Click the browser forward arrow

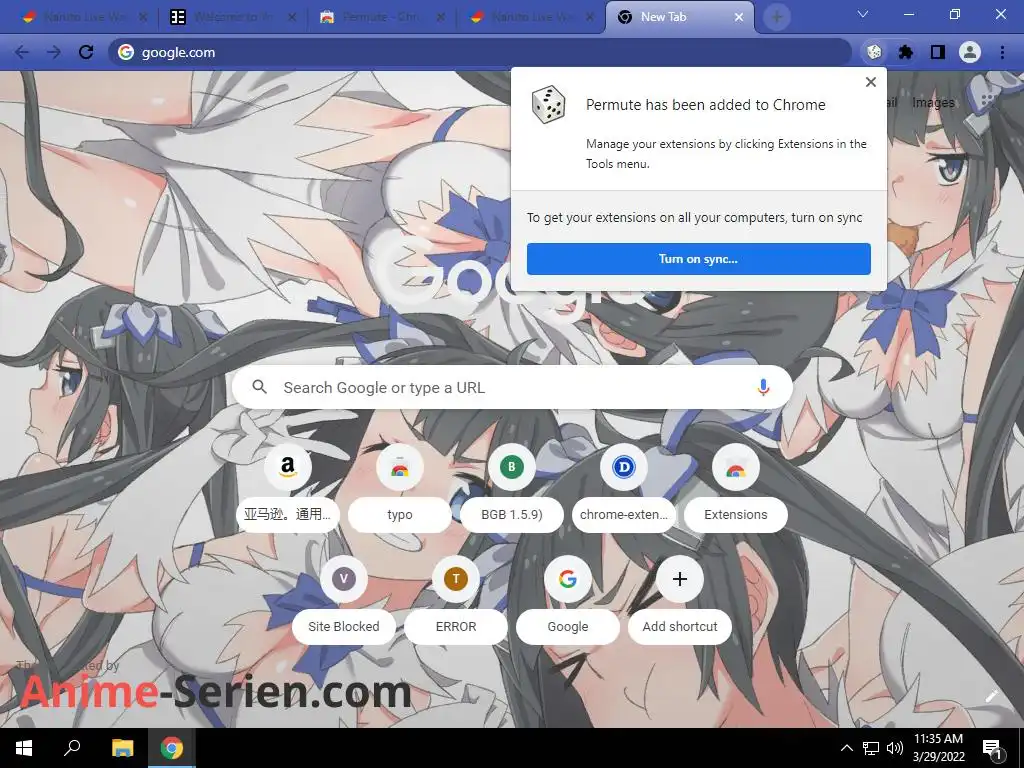(54, 52)
